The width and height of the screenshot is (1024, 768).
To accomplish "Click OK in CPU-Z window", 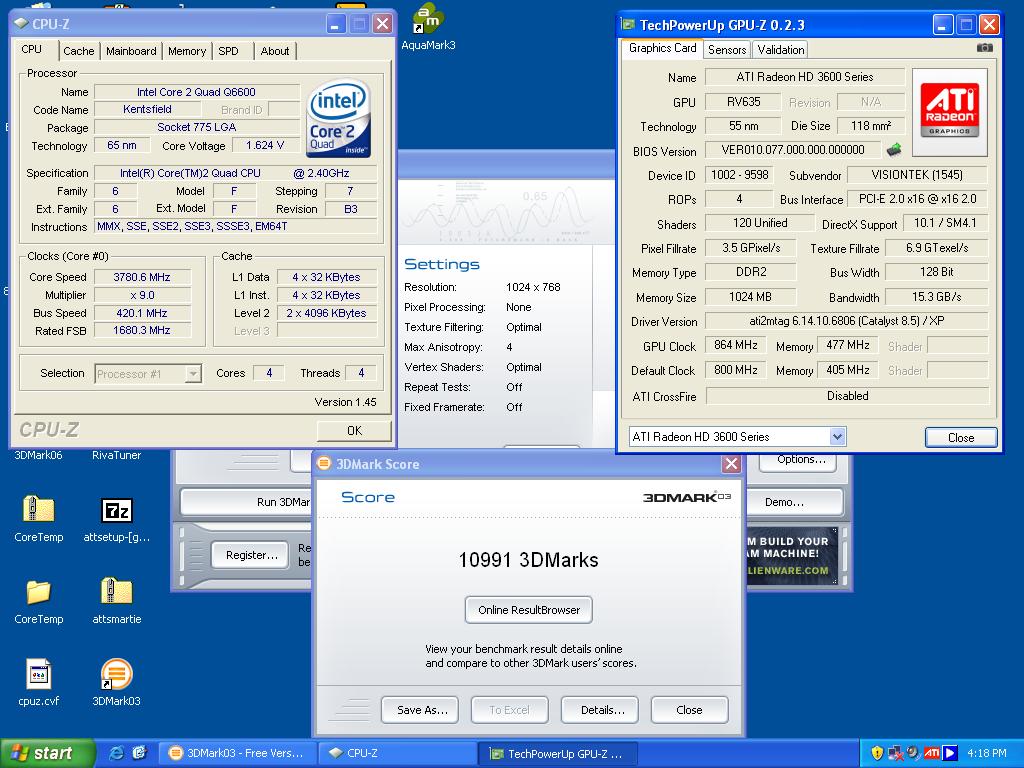I will [x=354, y=430].
